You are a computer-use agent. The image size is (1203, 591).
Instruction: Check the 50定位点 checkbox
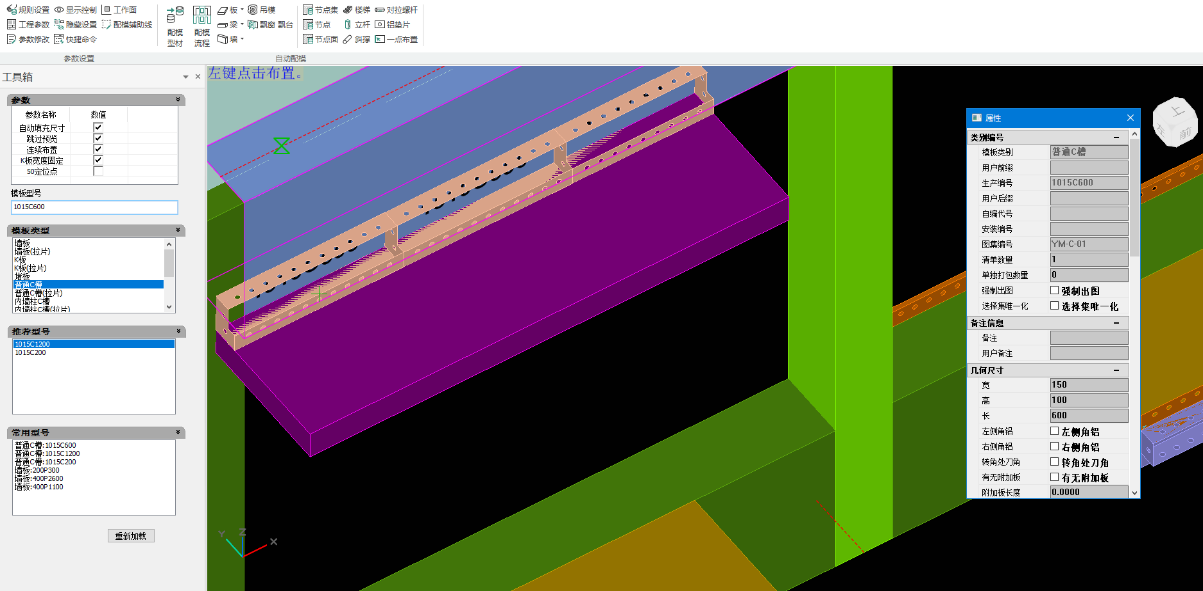(x=98, y=171)
